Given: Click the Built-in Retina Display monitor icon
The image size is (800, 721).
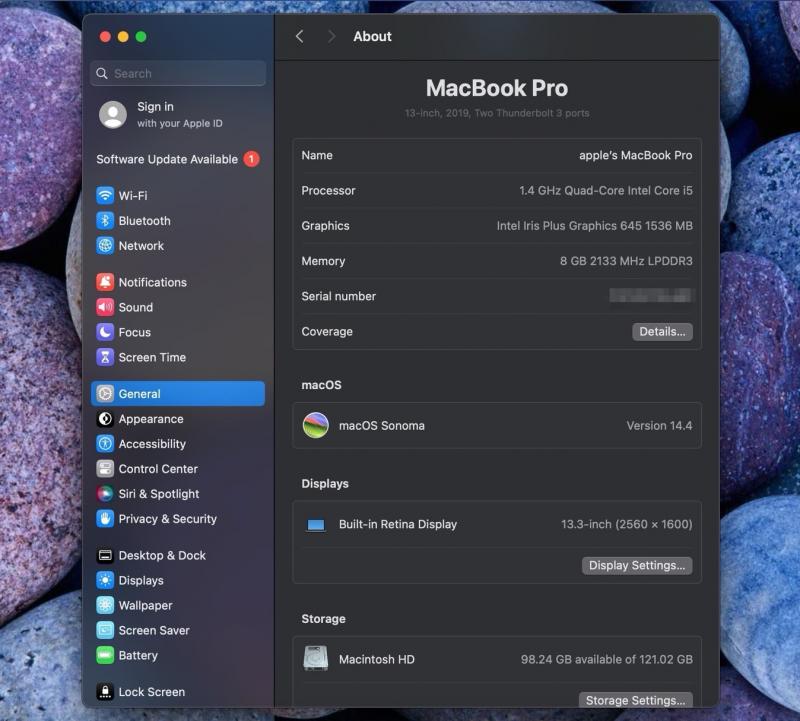Looking at the screenshot, I should tap(316, 525).
